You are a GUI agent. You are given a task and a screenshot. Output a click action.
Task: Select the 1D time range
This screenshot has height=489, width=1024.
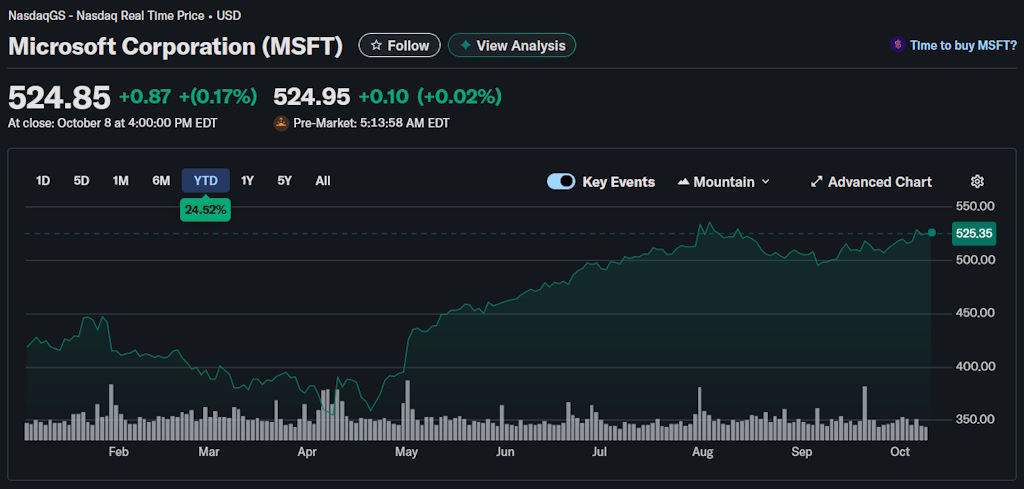(43, 181)
